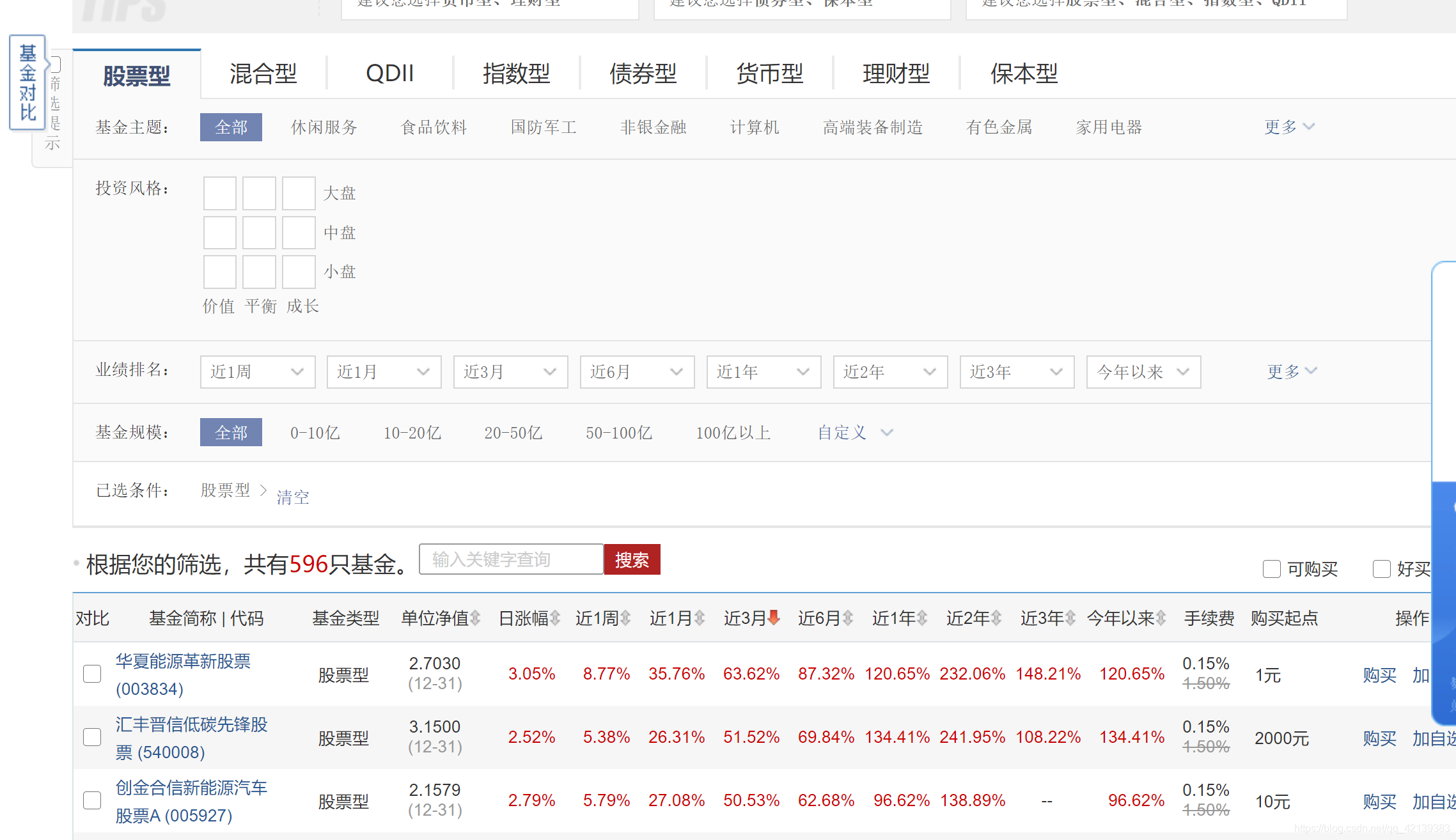Open the 近3月 ranking dropdown
Screen dimensions: 1456x840
(x=511, y=372)
